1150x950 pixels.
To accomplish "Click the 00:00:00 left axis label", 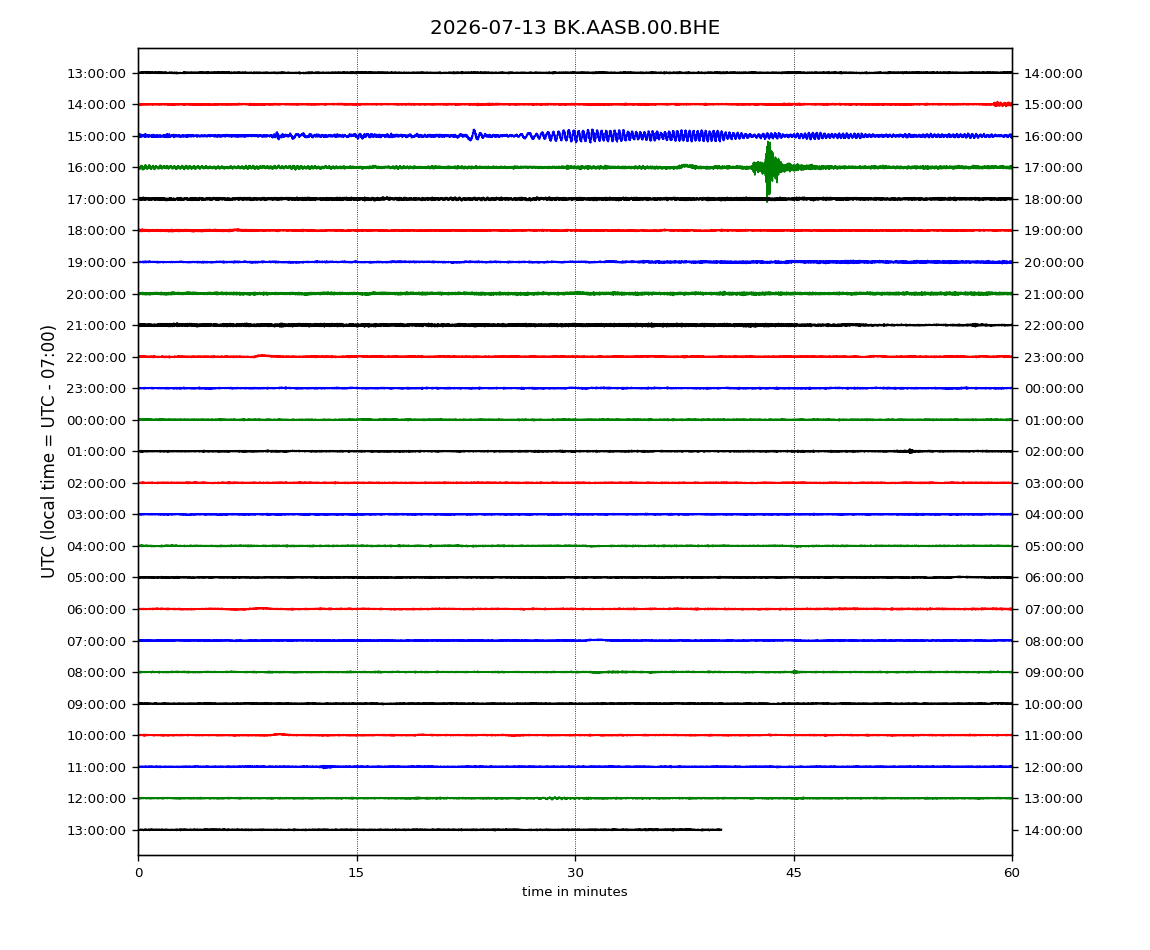I will point(96,420).
